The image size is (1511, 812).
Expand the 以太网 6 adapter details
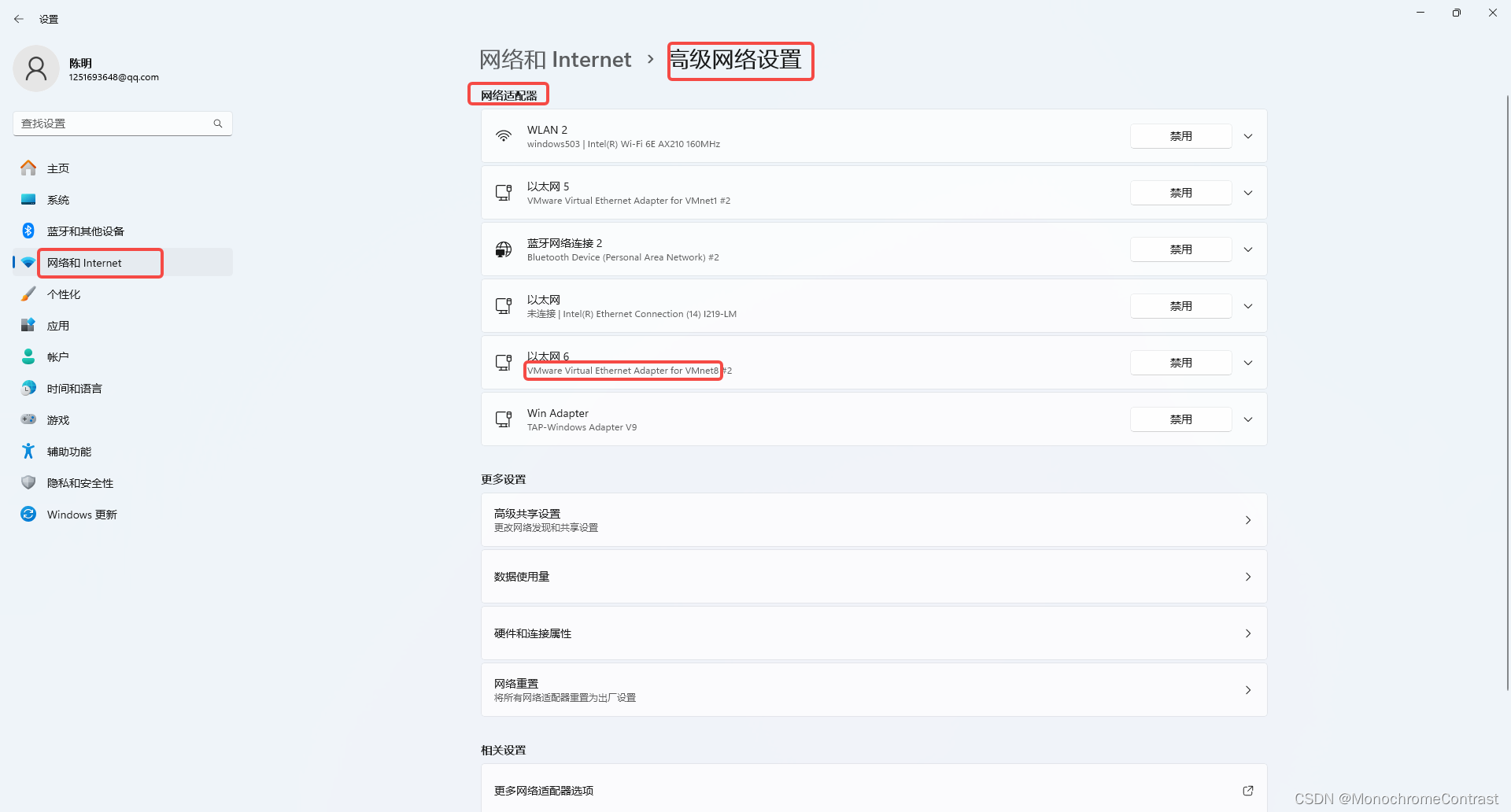(1248, 363)
